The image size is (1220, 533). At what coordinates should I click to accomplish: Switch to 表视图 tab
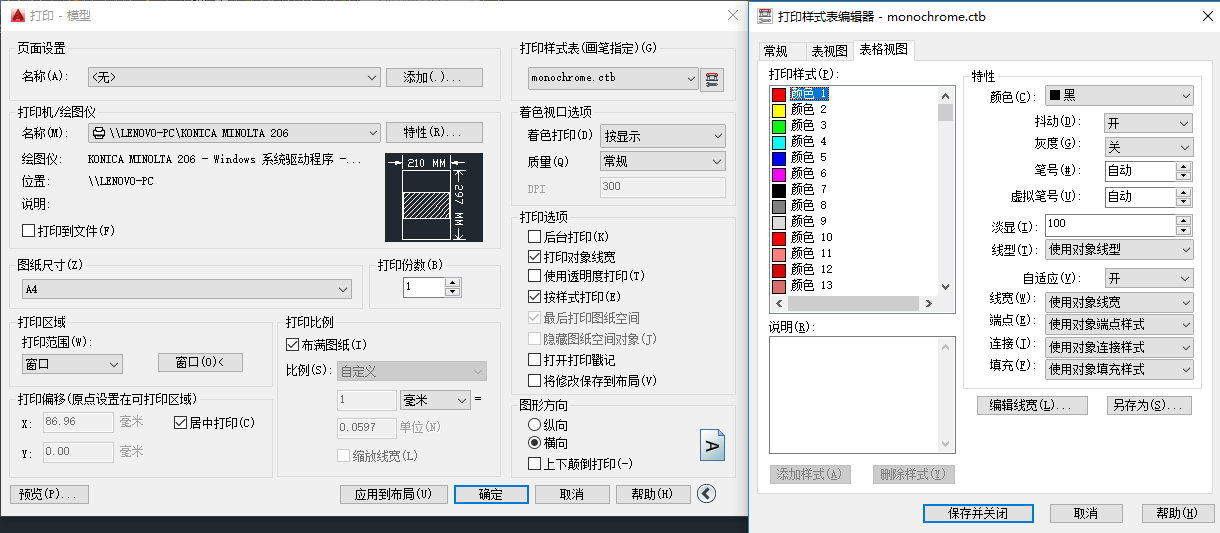tap(830, 51)
